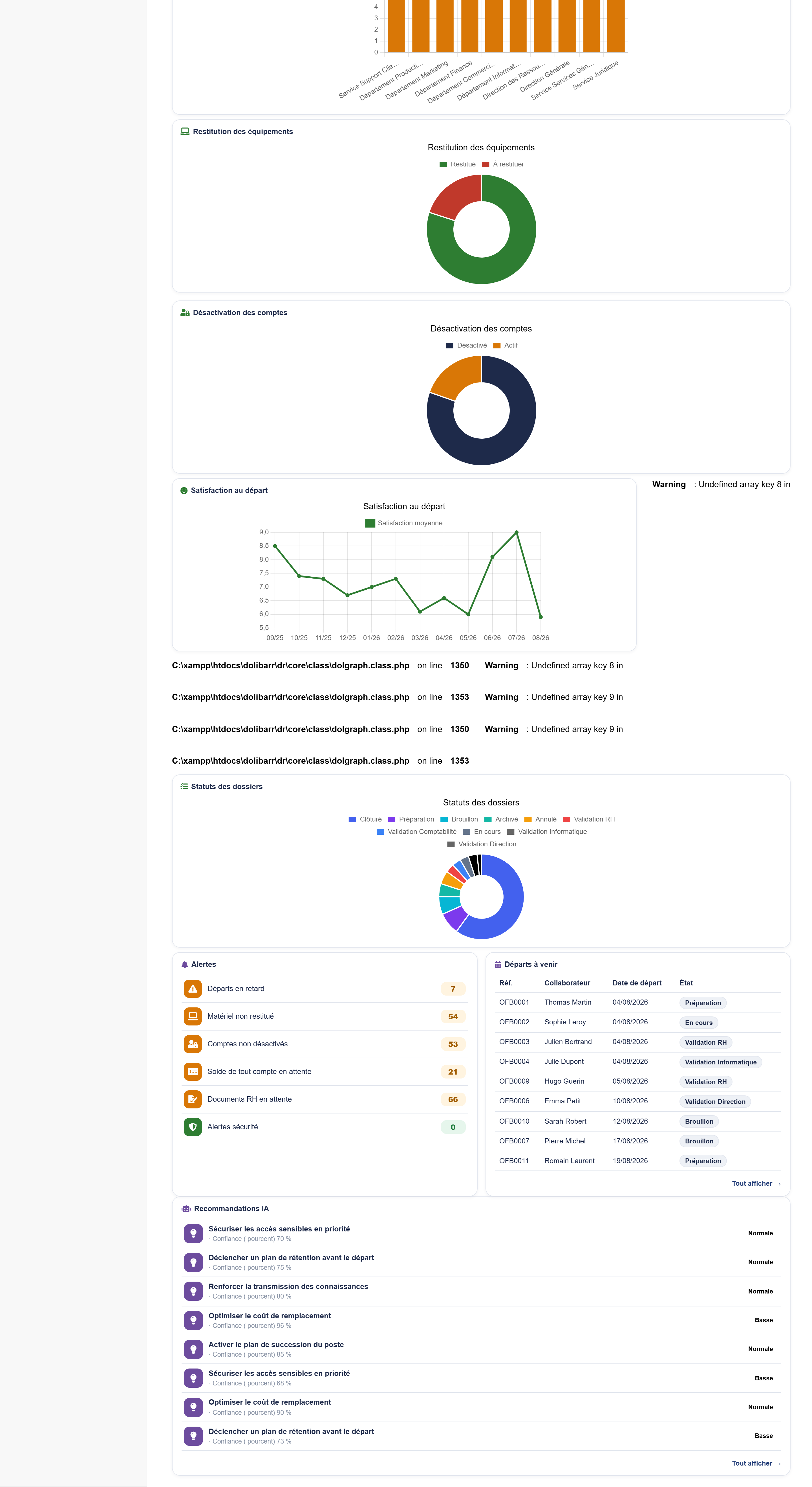Screen dimensions: 812x1487
Task: Click the Documents RH en attente count 66
Action: tap(453, 1100)
